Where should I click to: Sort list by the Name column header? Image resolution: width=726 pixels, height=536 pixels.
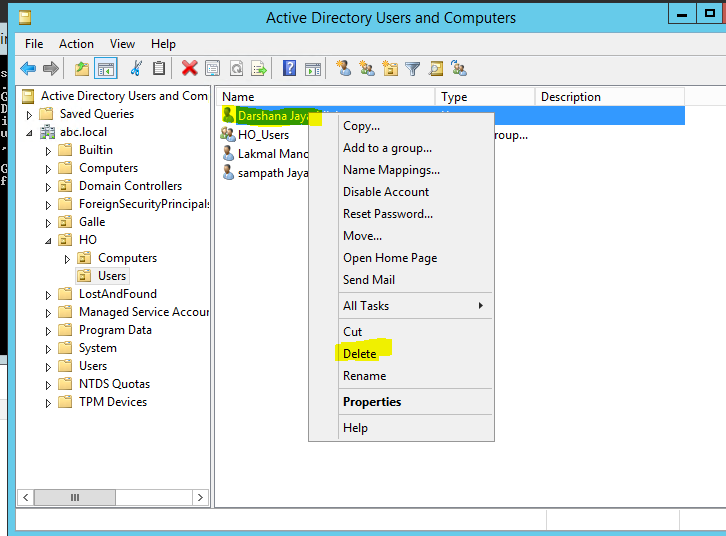click(325, 97)
